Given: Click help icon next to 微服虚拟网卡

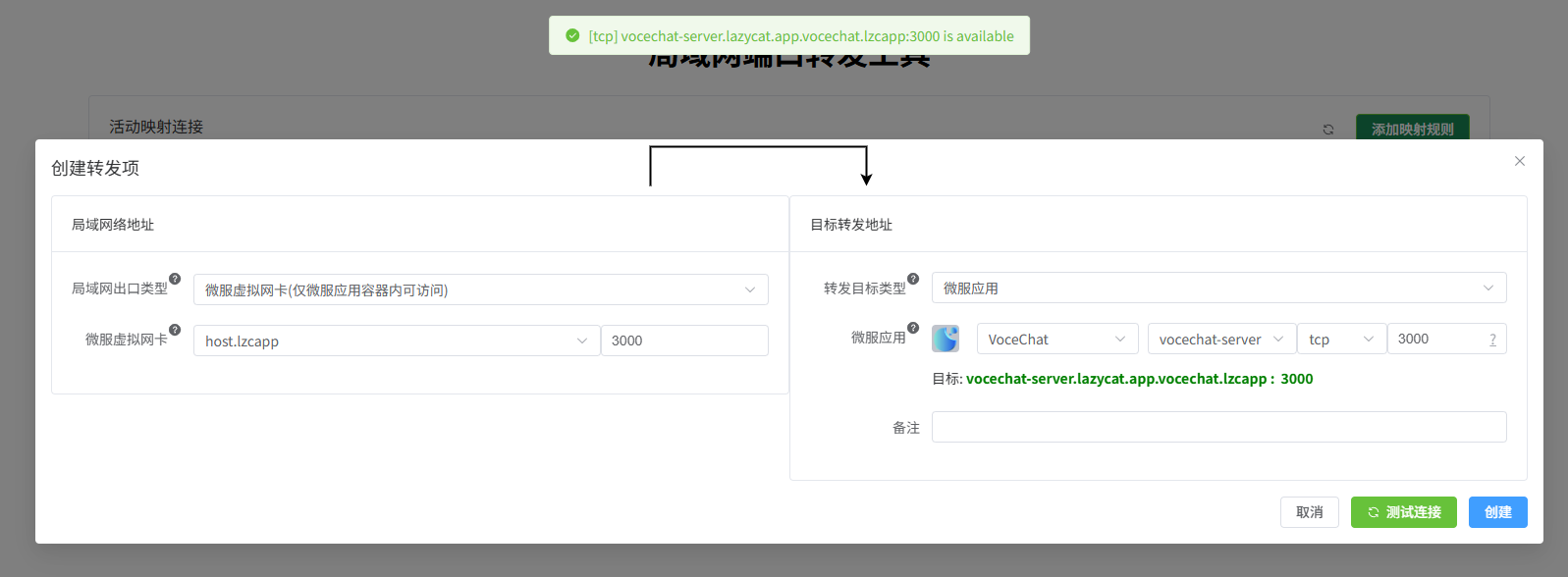Looking at the screenshot, I should pos(175,330).
